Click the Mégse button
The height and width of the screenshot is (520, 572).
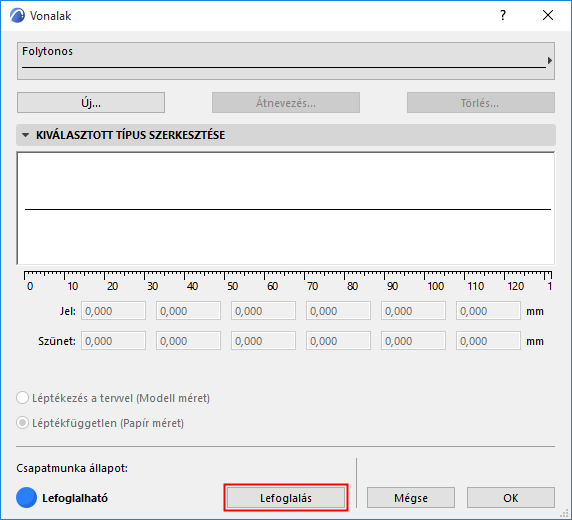(x=411, y=498)
